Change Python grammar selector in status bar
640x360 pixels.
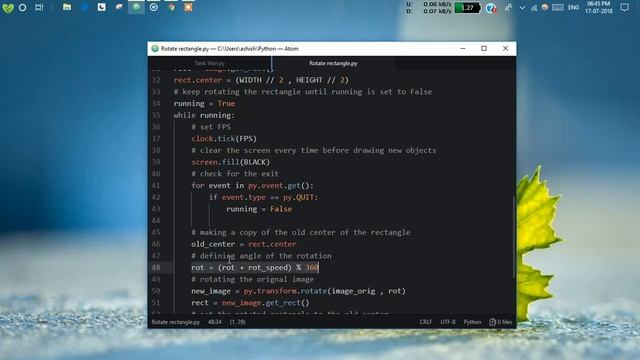tap(472, 322)
